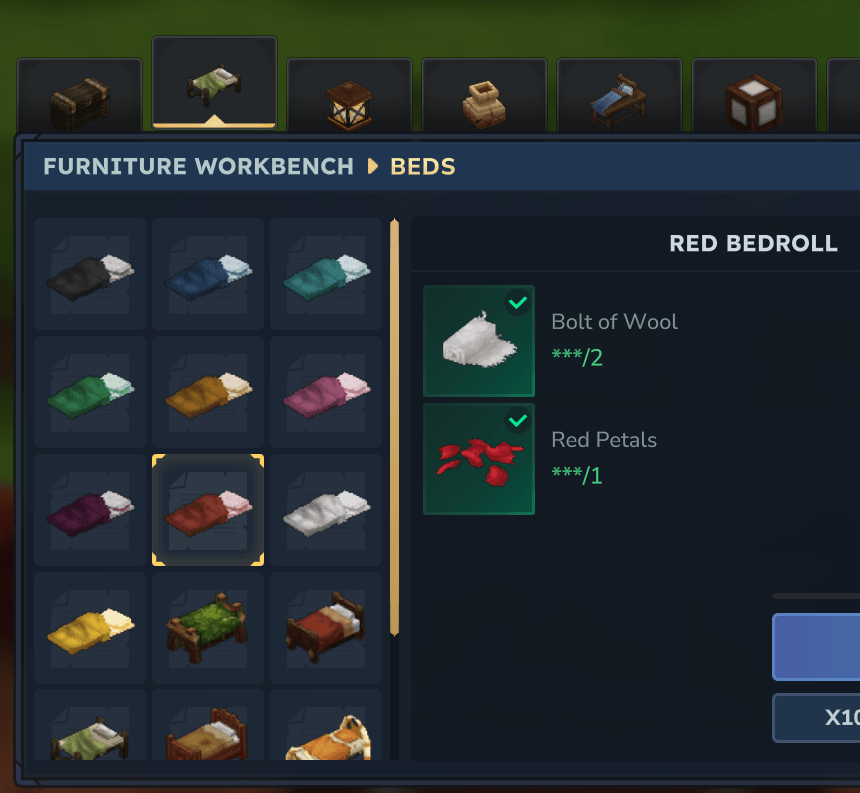Viewport: 860px width, 793px height.
Task: Click the Bolt of Wool ingredient slot
Action: pos(479,341)
